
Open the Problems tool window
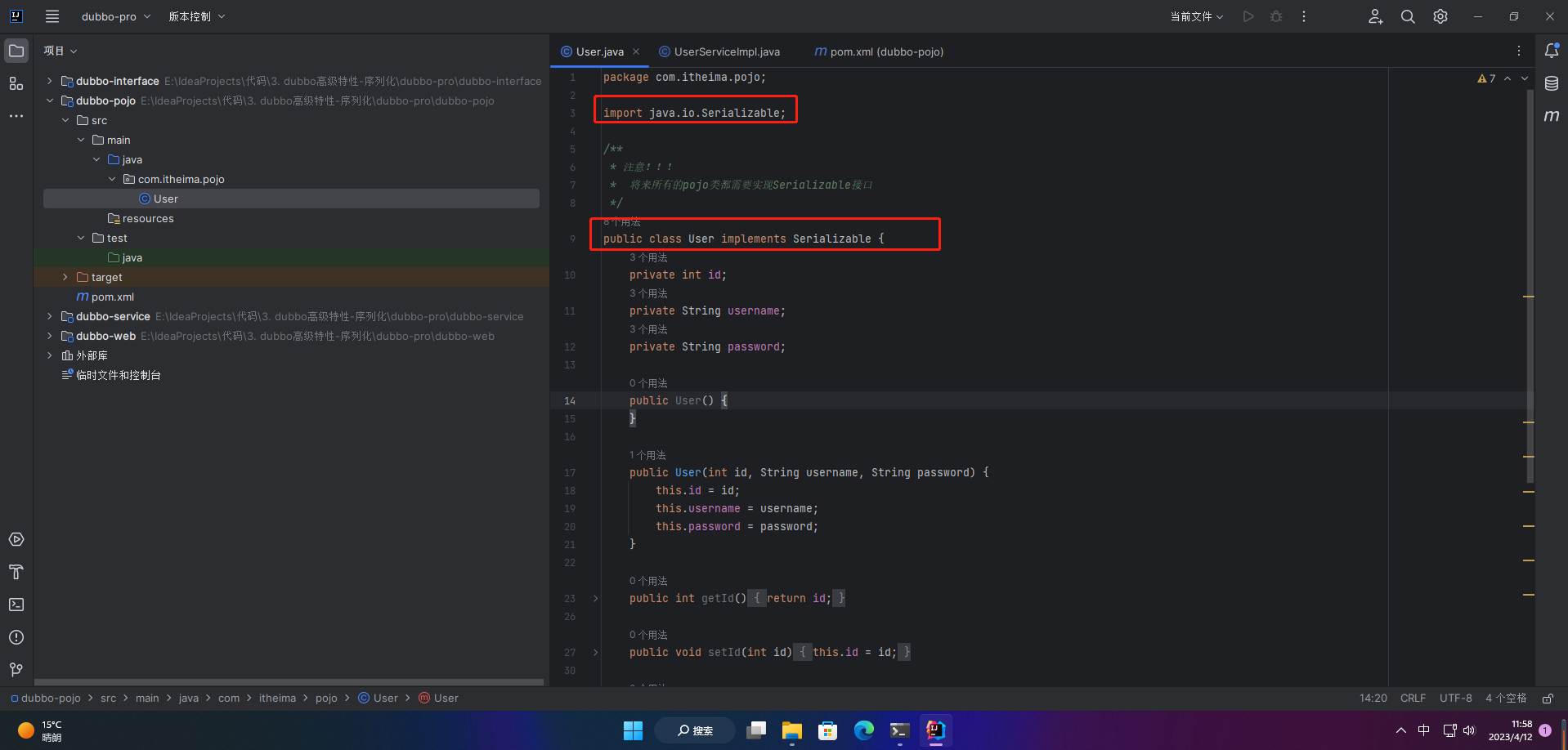pos(16,637)
